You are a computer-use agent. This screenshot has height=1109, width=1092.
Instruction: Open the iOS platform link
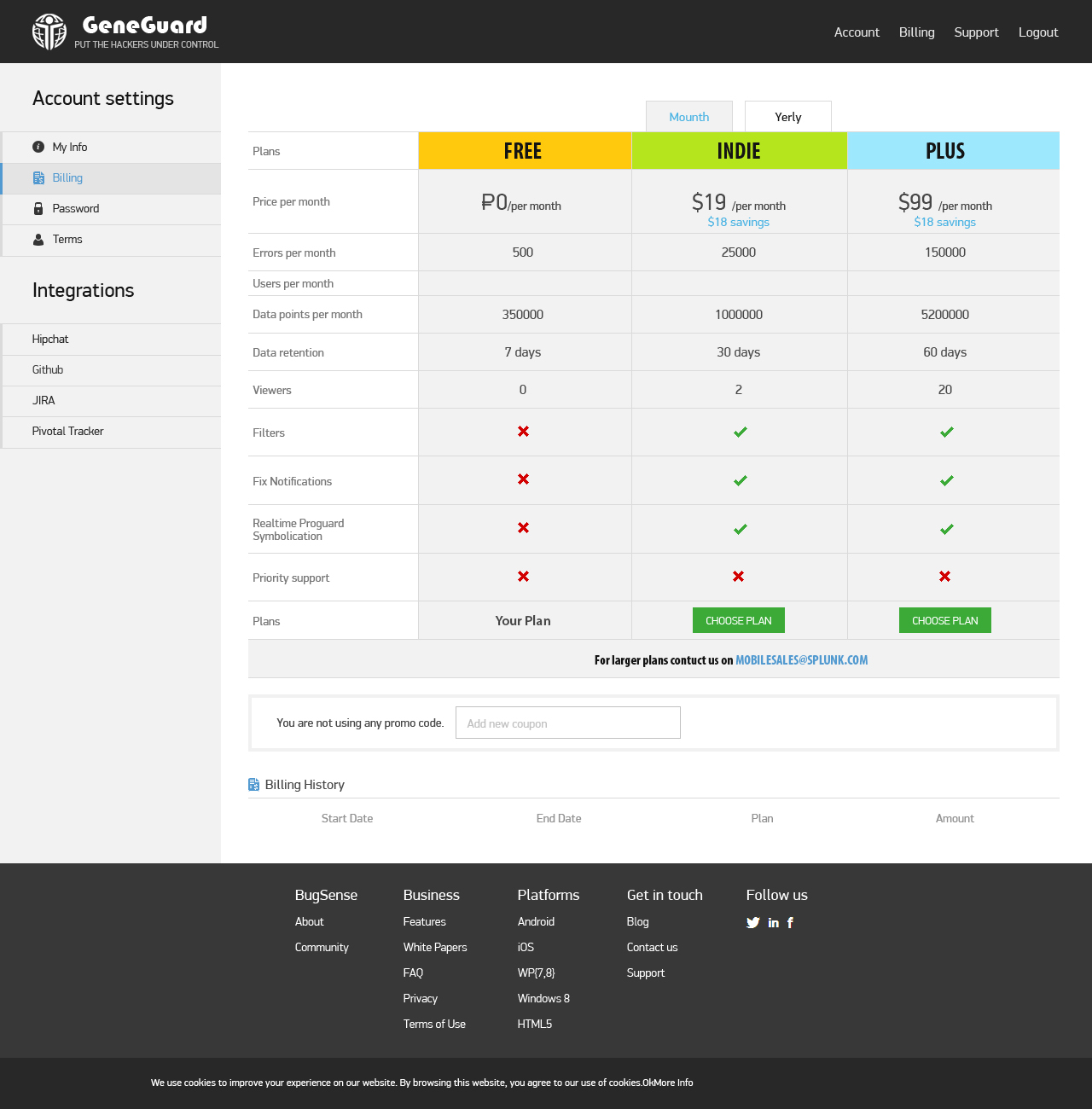[x=526, y=948]
